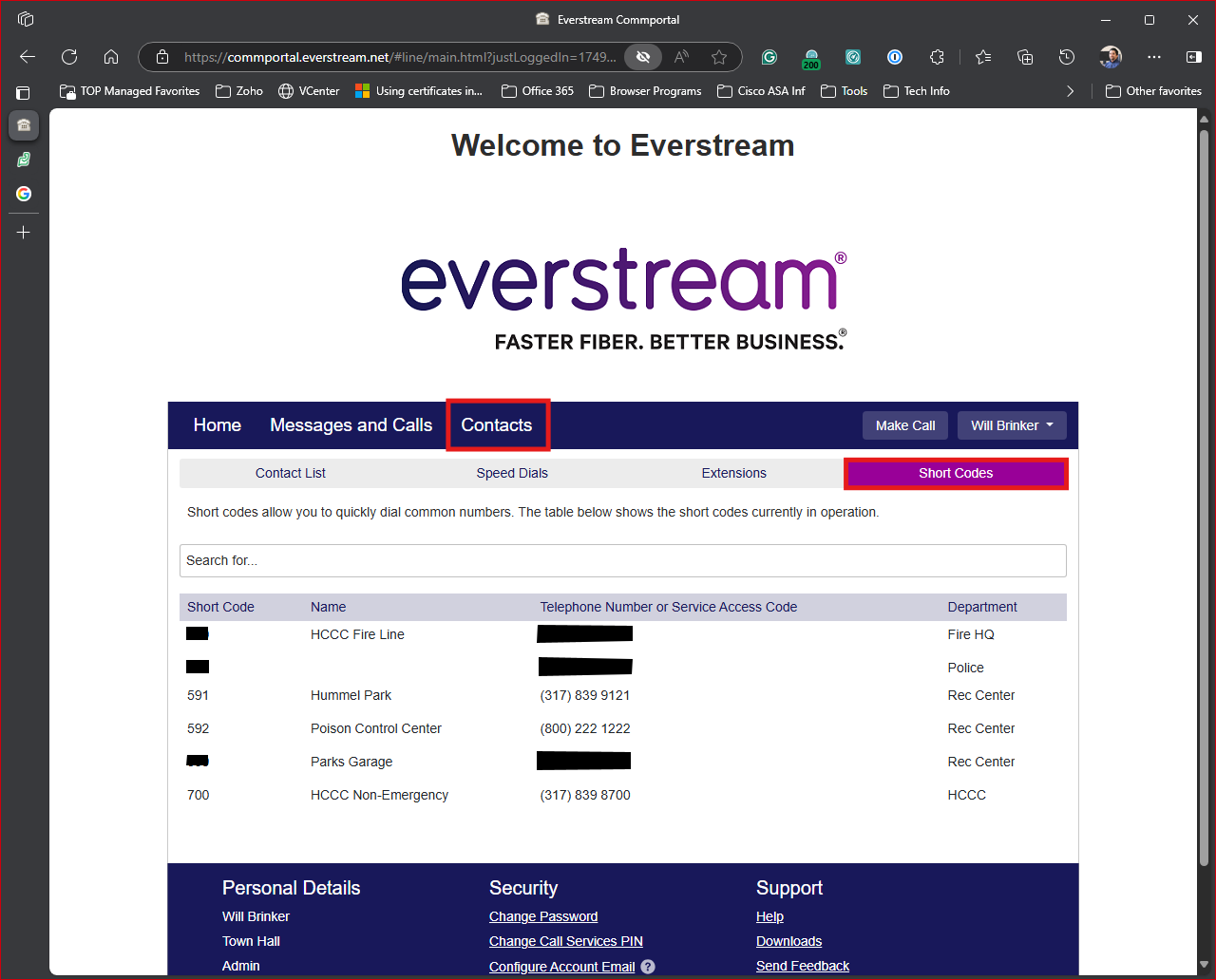Screen dimensions: 1216x980
Task: Favorite this page with star icon
Action: click(719, 57)
